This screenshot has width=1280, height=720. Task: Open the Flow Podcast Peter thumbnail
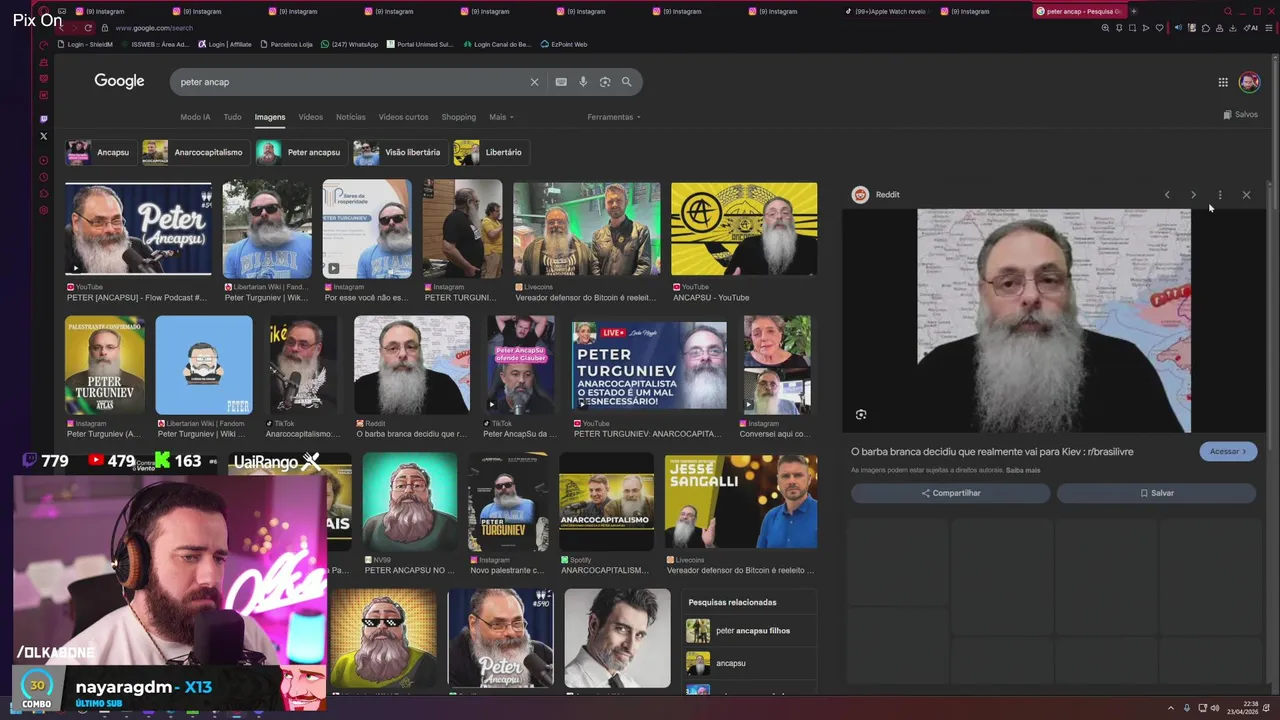pyautogui.click(x=138, y=228)
